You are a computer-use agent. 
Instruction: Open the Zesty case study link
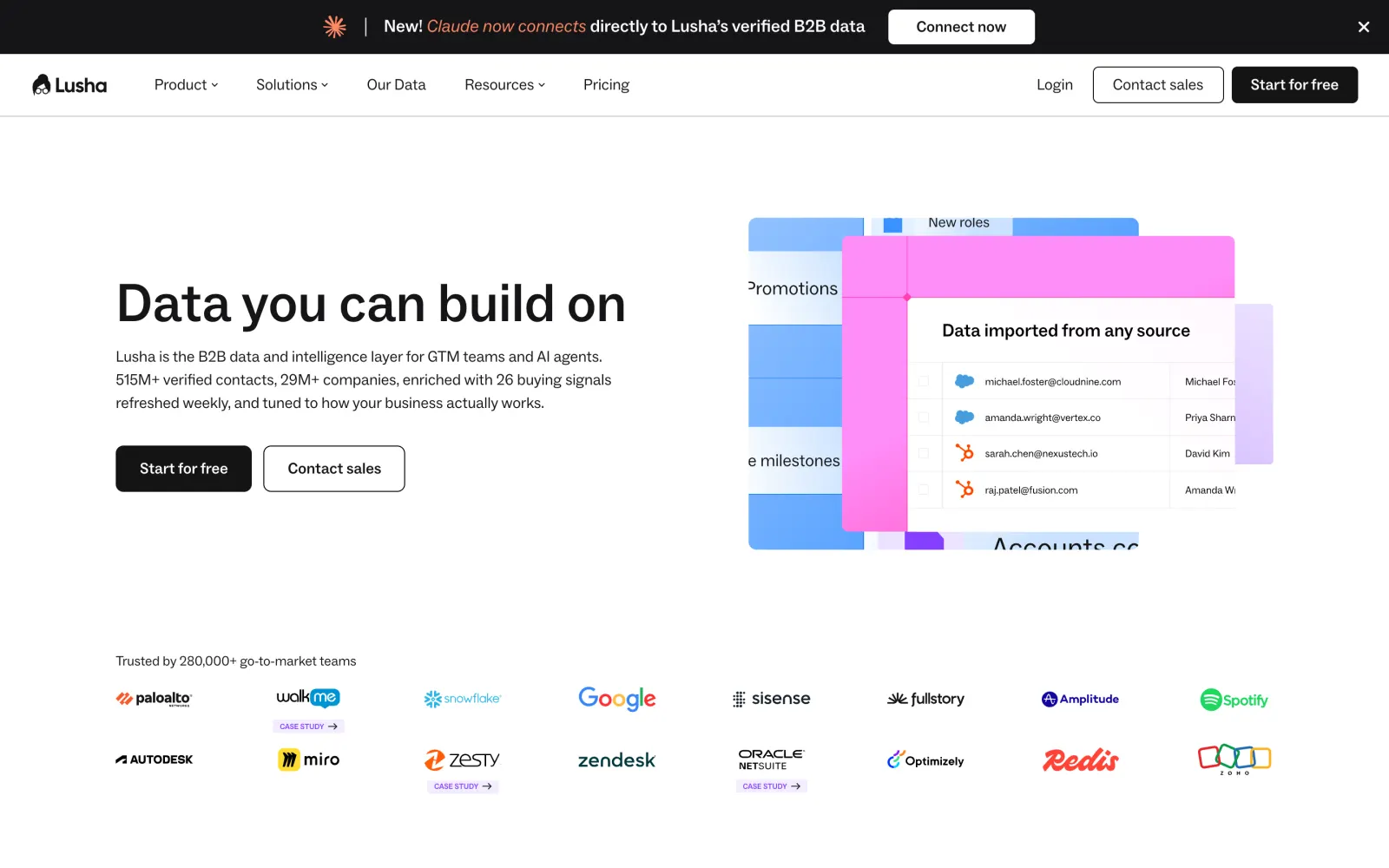pos(463,786)
